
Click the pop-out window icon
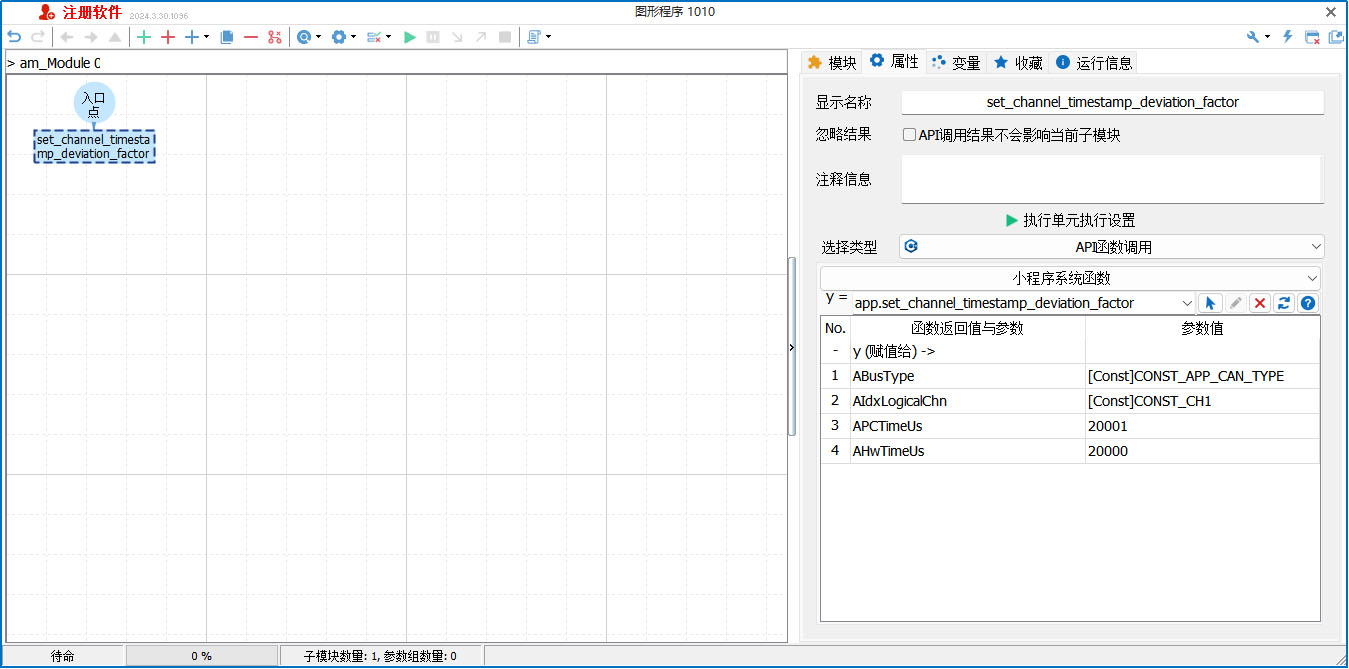(x=1335, y=37)
